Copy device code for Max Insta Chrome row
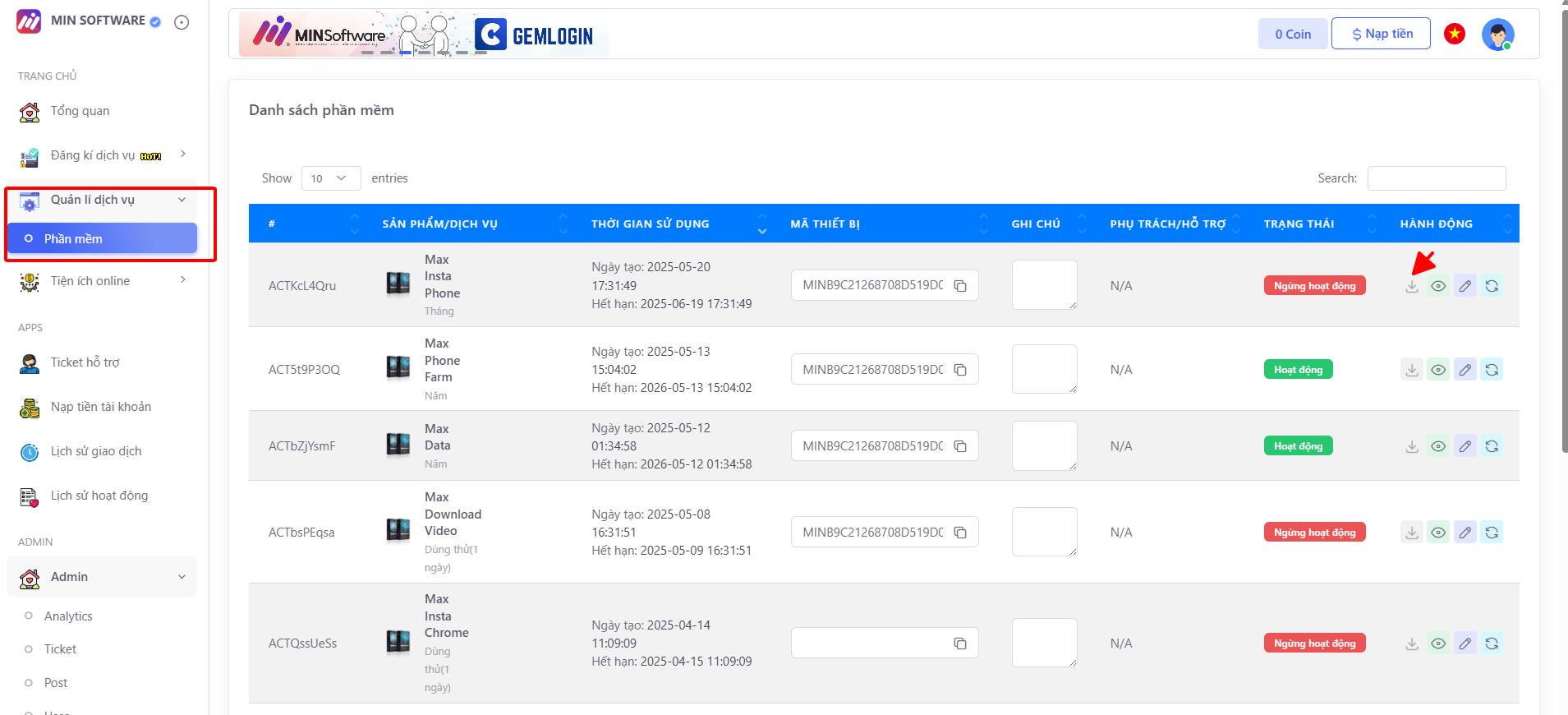 [x=959, y=643]
